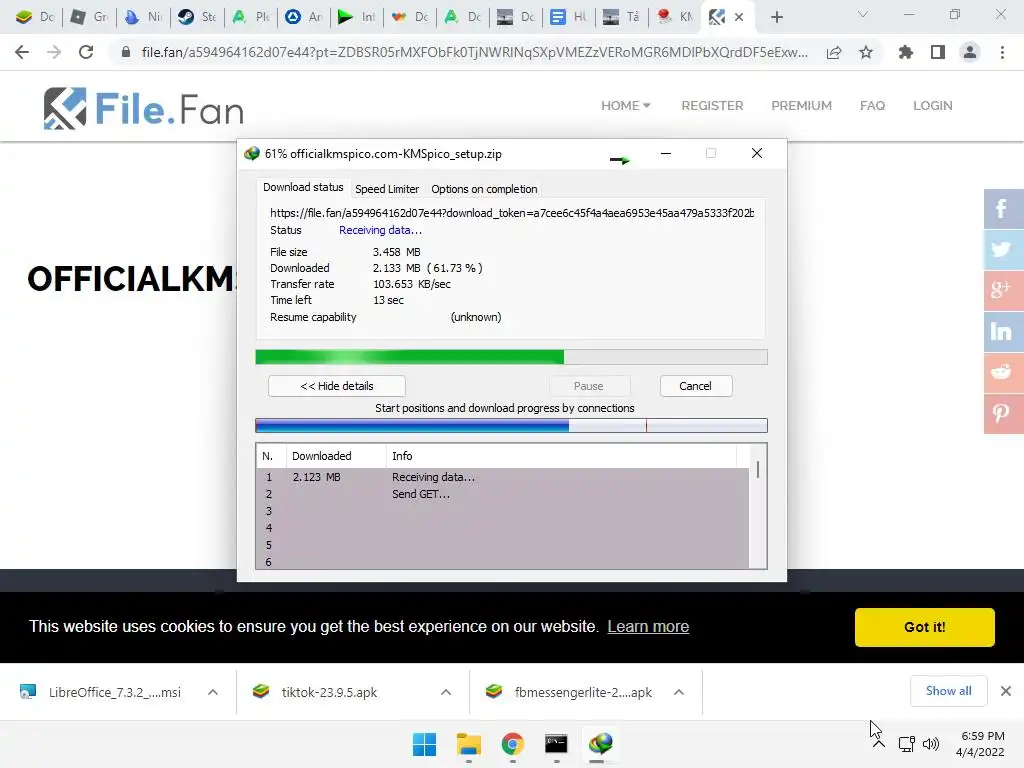This screenshot has width=1024, height=768.
Task: Switch to Download status tab
Action: point(303,187)
